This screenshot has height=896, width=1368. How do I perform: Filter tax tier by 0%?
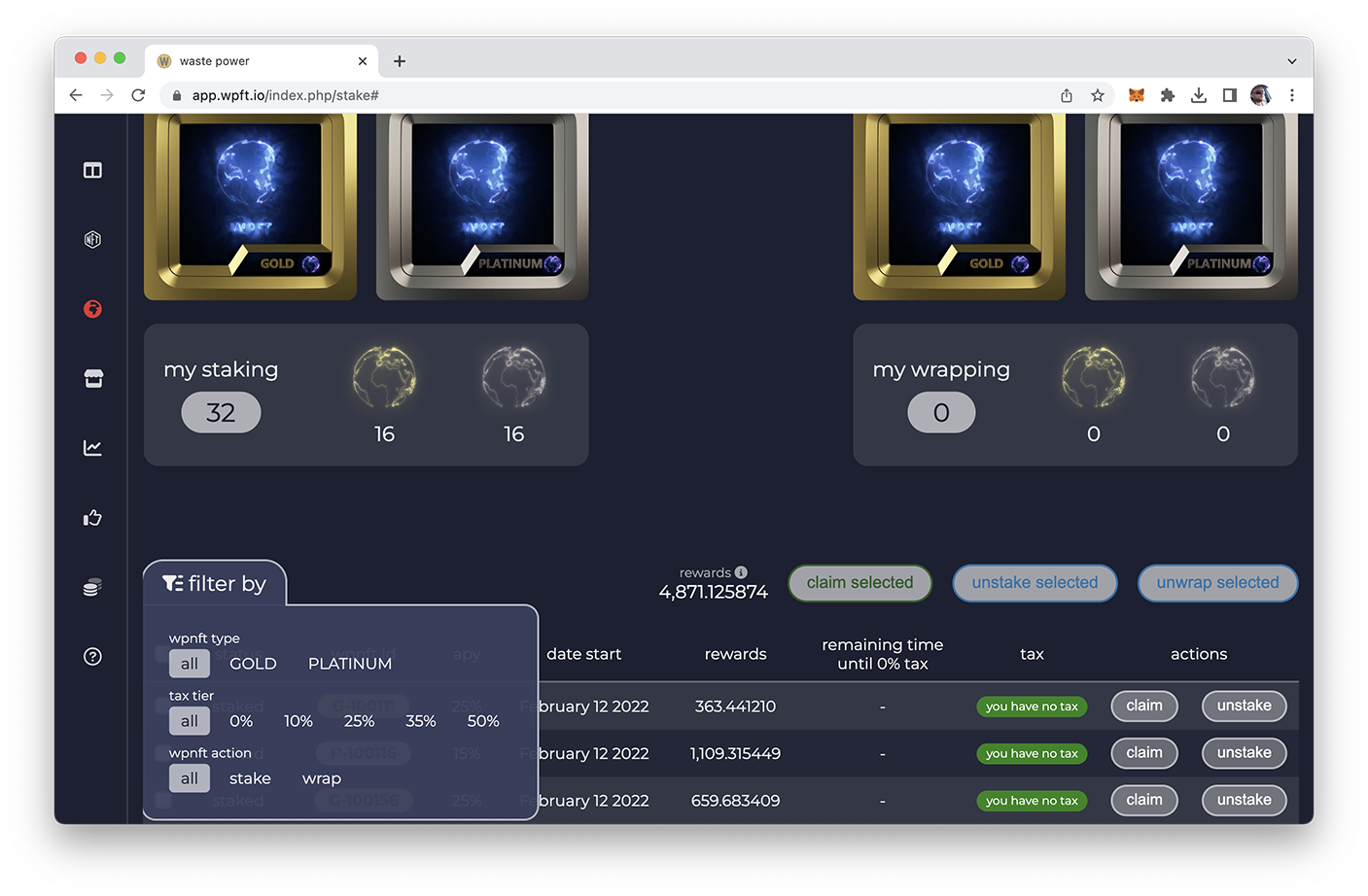[x=241, y=721]
